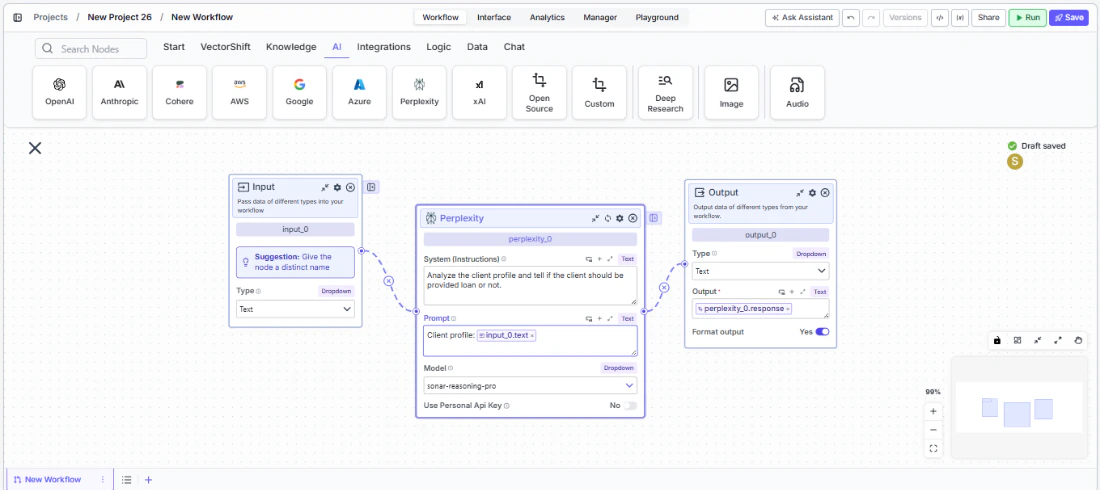Add a Deep Research node

[665, 93]
